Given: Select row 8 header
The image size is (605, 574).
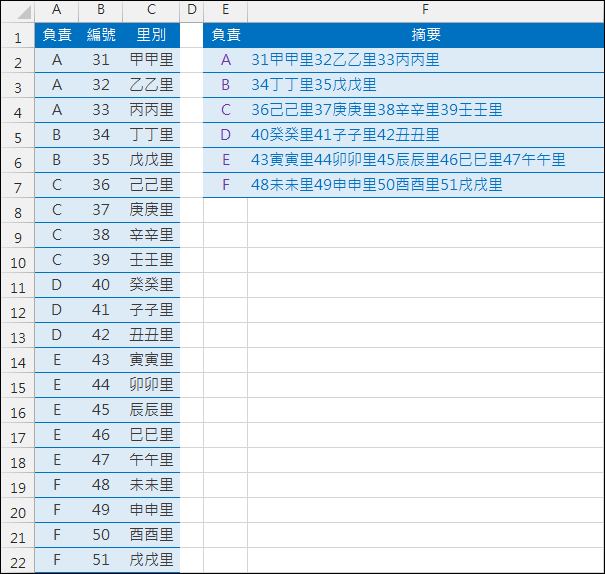Looking at the screenshot, I should tap(18, 211).
